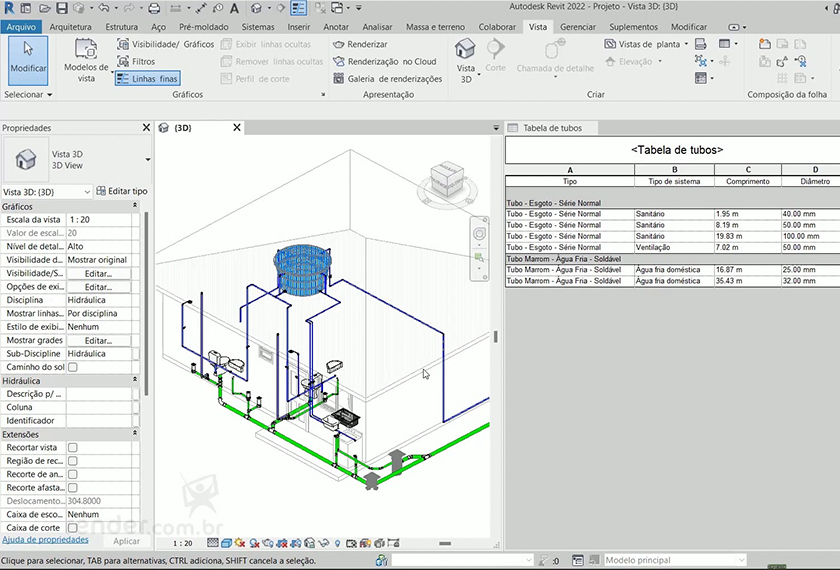The image size is (840, 570).
Task: Select the Modificar tool
Action: click(x=27, y=58)
